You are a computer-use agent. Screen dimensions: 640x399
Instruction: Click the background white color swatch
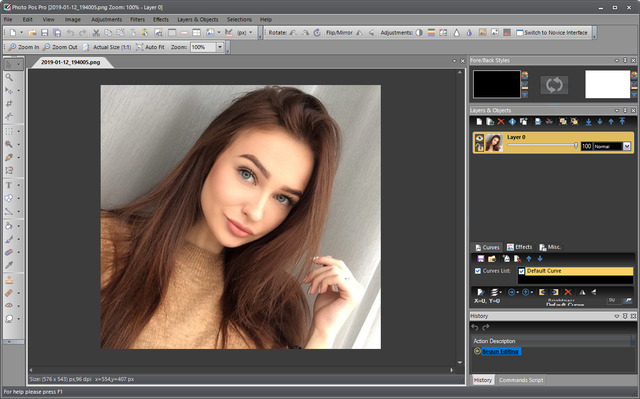click(x=607, y=84)
